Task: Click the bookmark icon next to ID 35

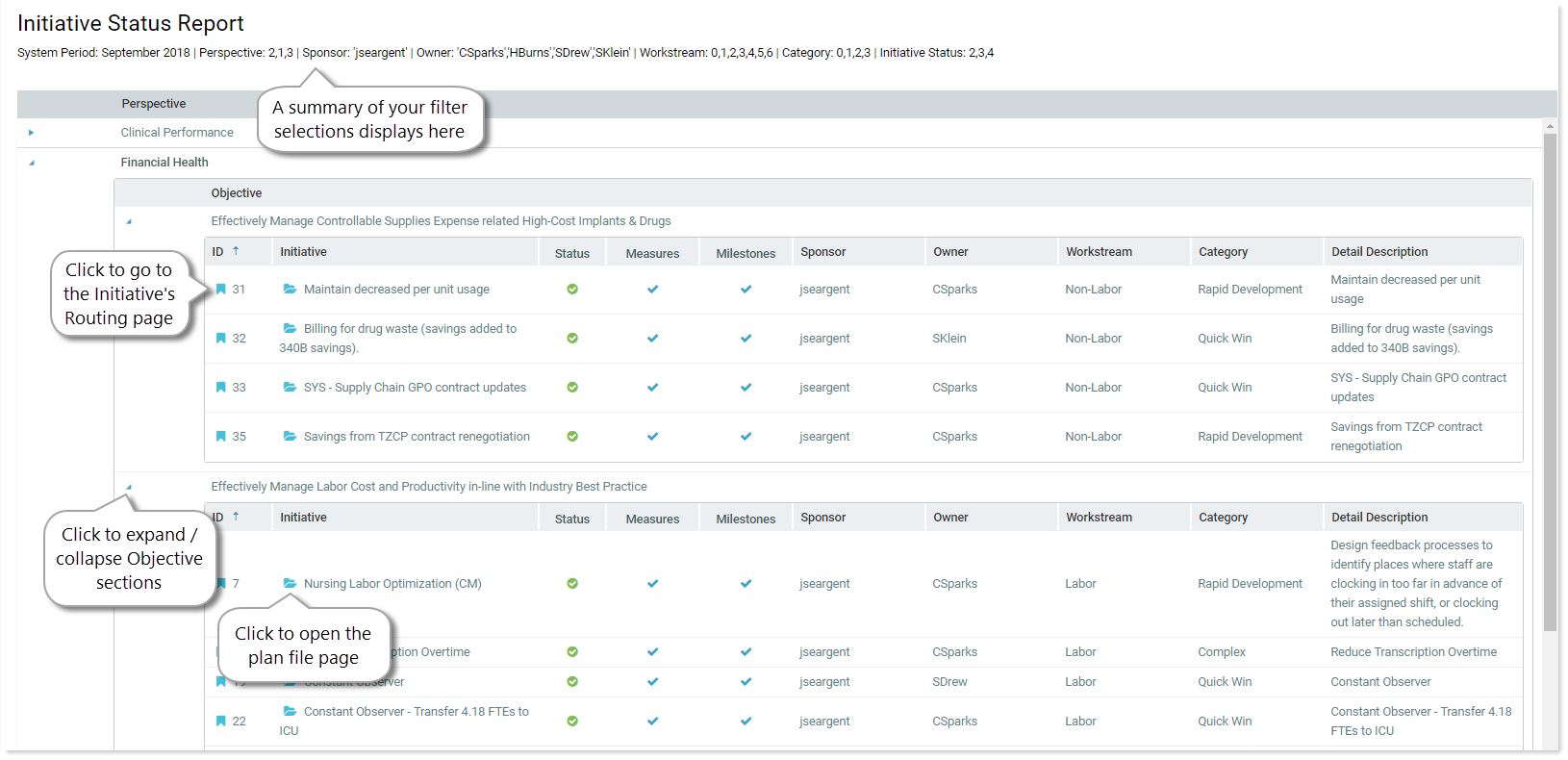Action: pos(220,437)
